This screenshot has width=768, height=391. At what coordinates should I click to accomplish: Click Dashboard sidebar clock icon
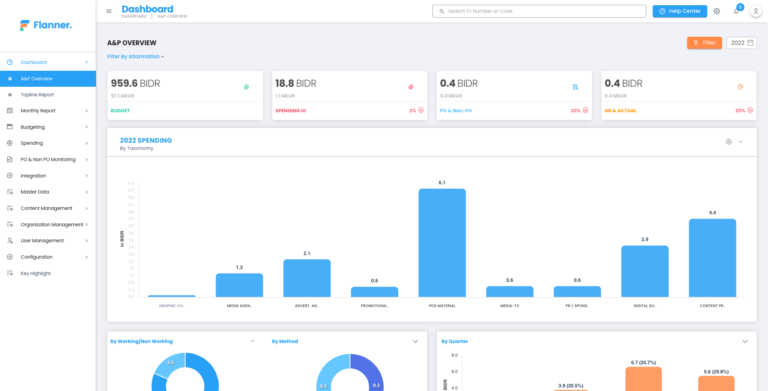click(10, 62)
